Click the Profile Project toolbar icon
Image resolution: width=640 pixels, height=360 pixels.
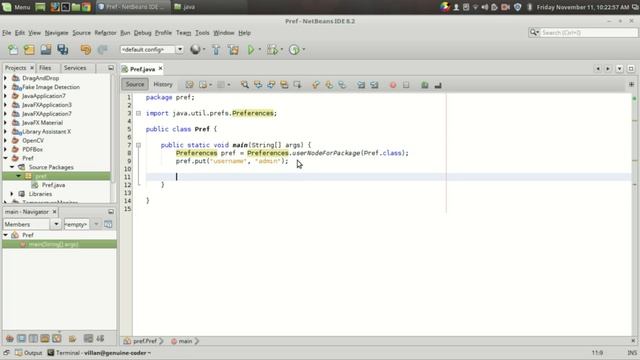(x=294, y=50)
